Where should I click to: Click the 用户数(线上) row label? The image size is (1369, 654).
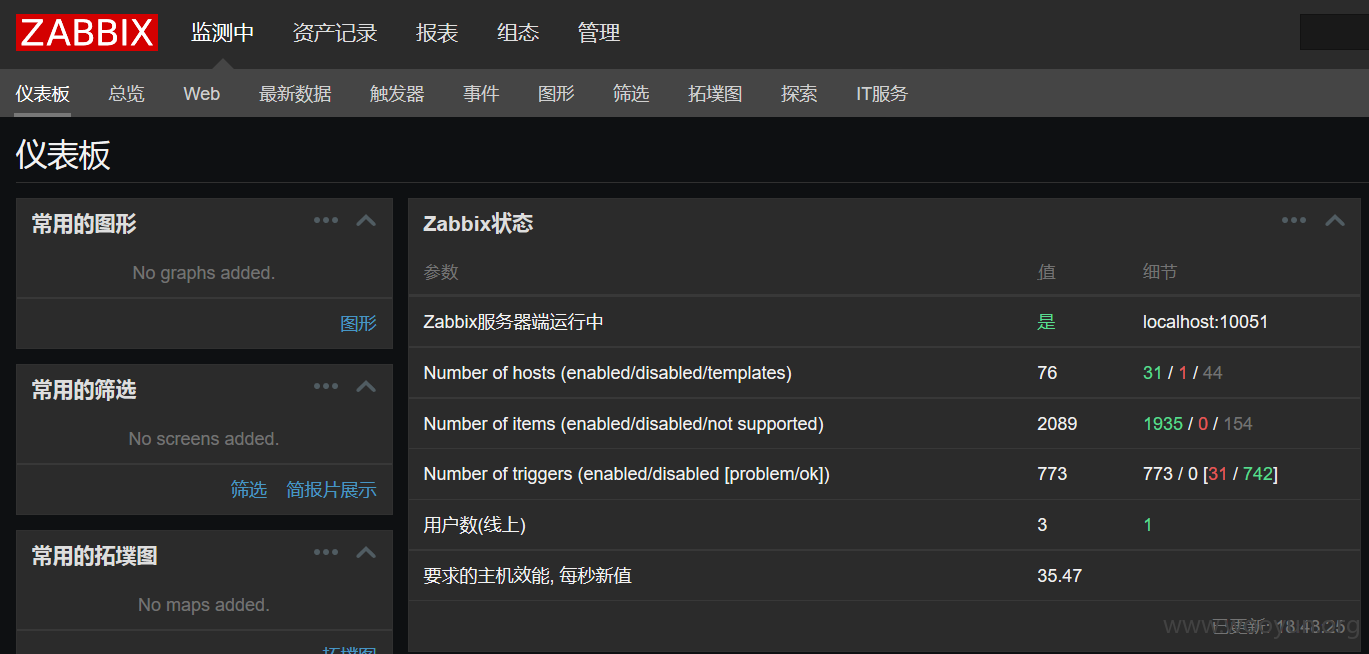point(474,525)
